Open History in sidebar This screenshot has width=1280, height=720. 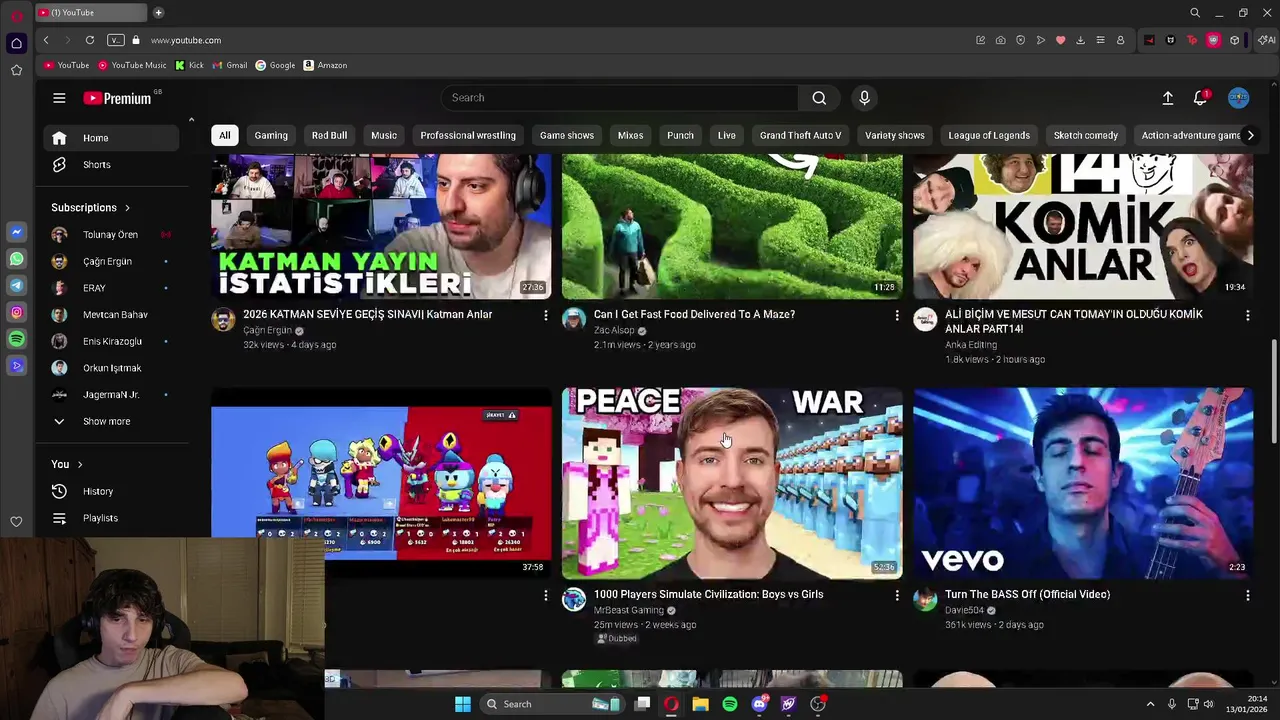pos(112,491)
